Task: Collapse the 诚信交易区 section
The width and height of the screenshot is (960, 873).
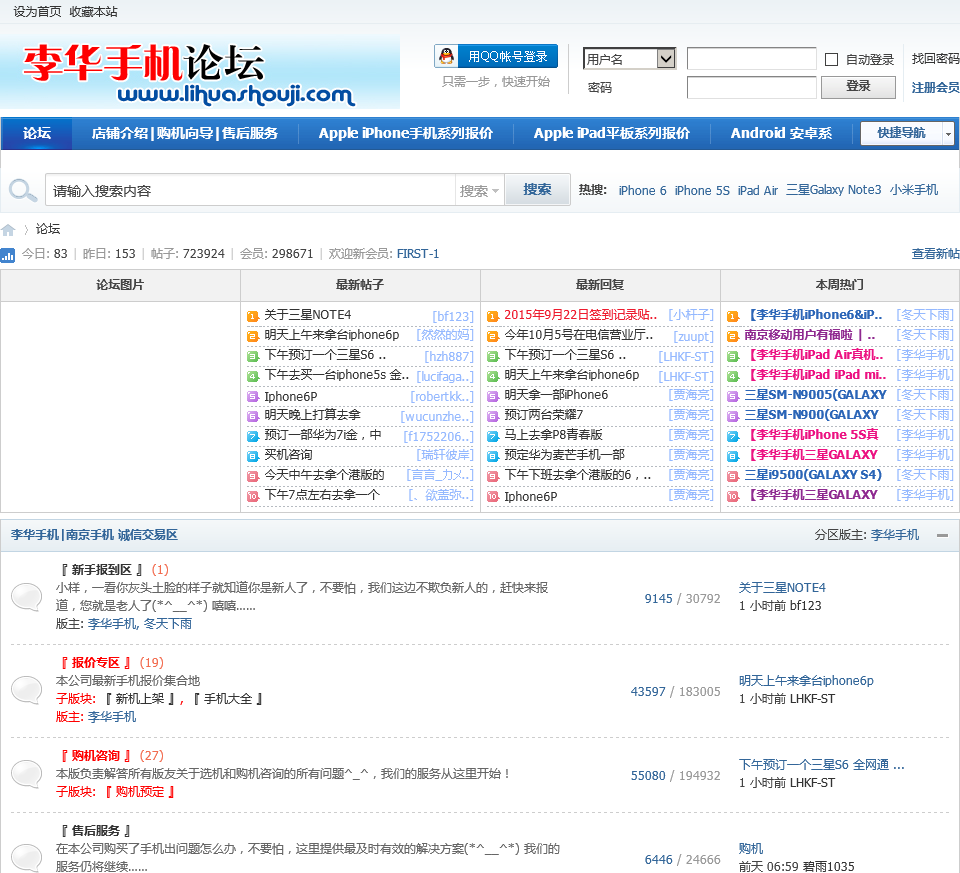Action: pos(942,535)
